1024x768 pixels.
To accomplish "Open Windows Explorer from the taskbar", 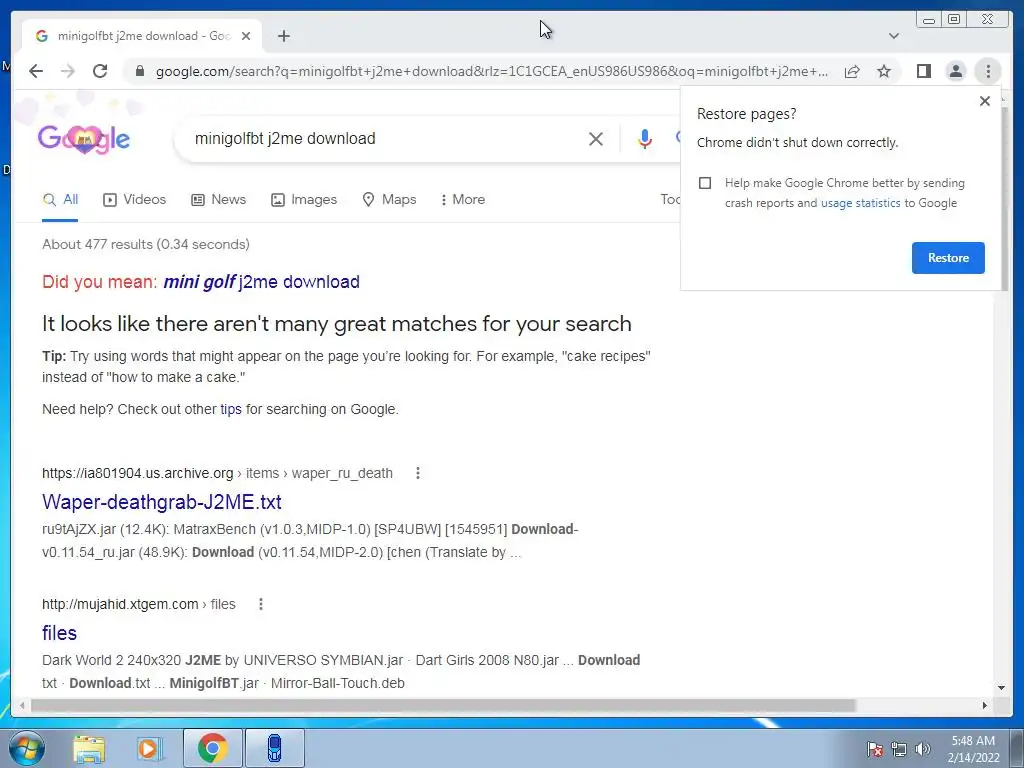I will coord(89,748).
